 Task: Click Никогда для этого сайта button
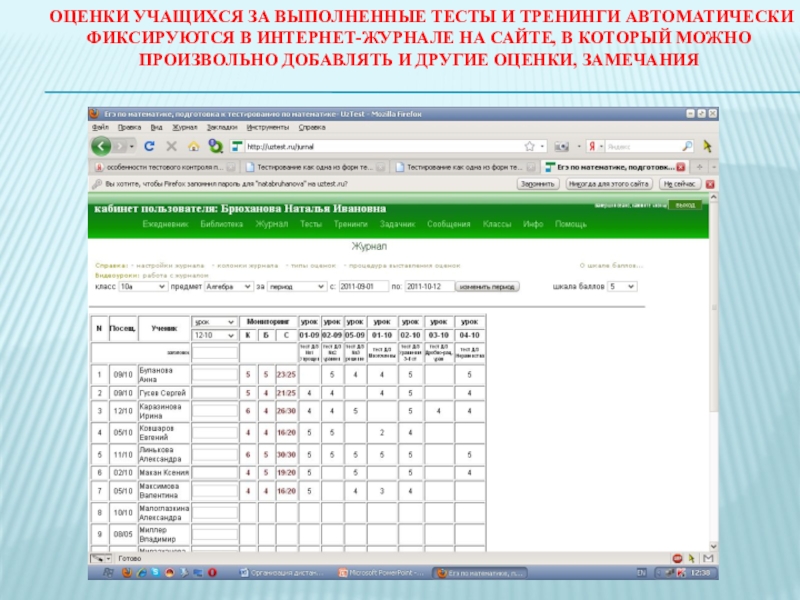point(609,184)
